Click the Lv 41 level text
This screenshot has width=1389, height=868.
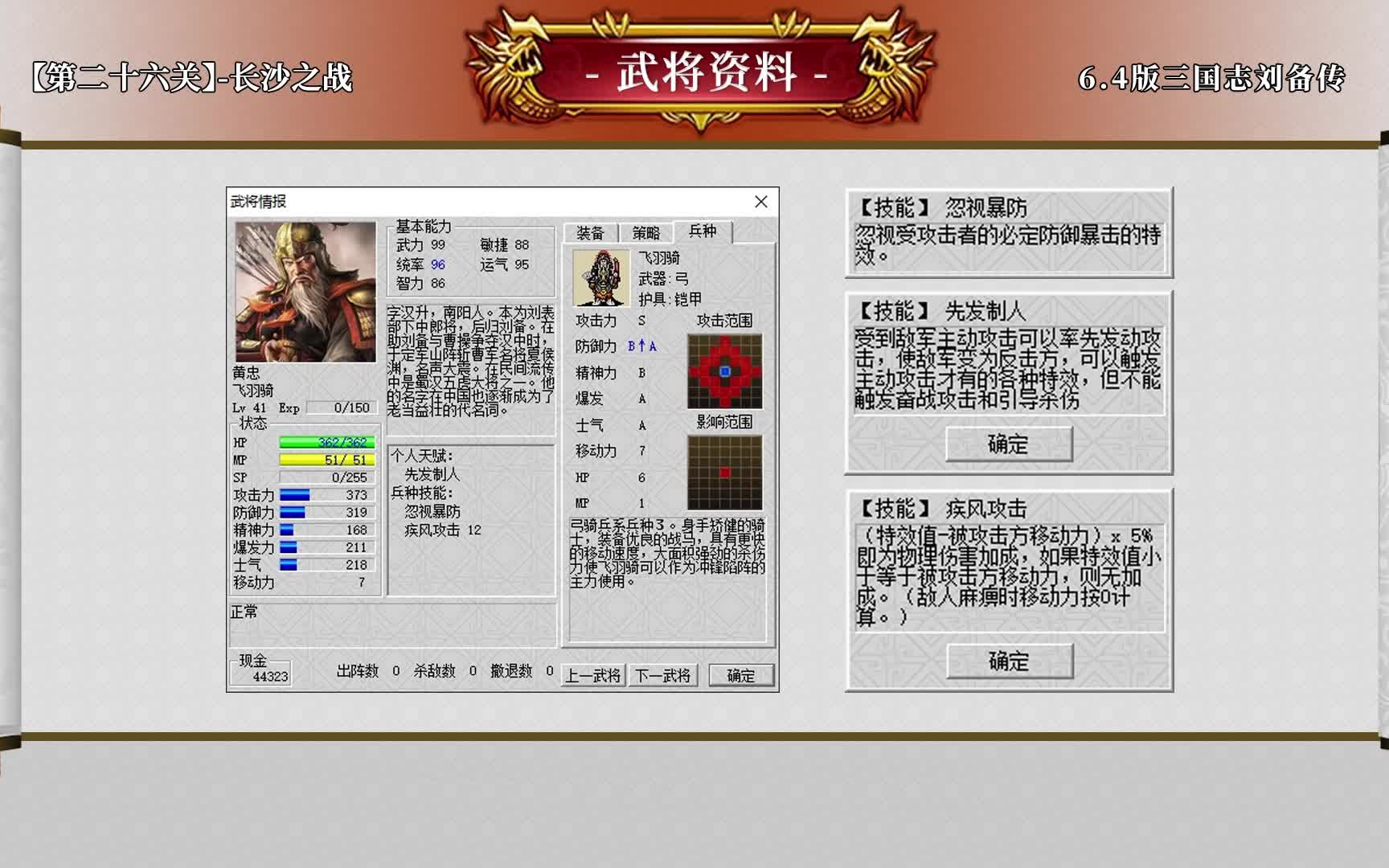249,408
